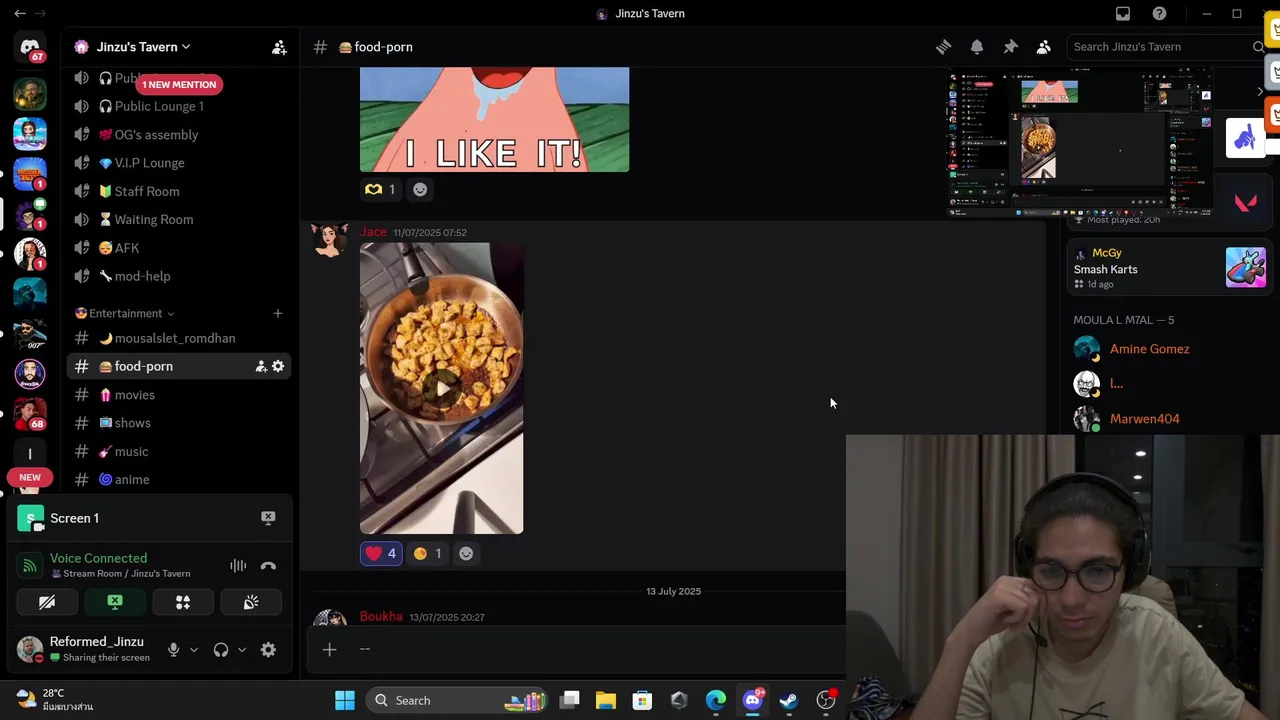The height and width of the screenshot is (720, 1280).
Task: Open edit channel gear on food-porn
Action: [278, 366]
